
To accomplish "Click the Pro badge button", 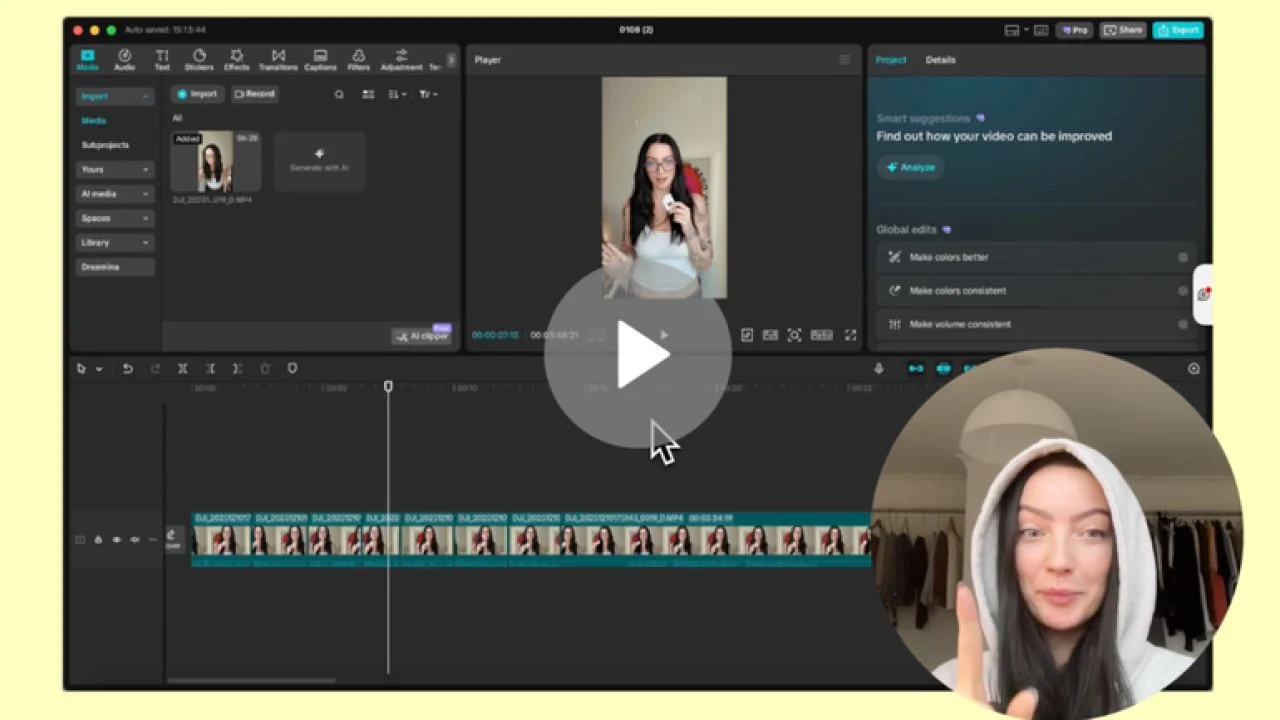I will (1075, 30).
